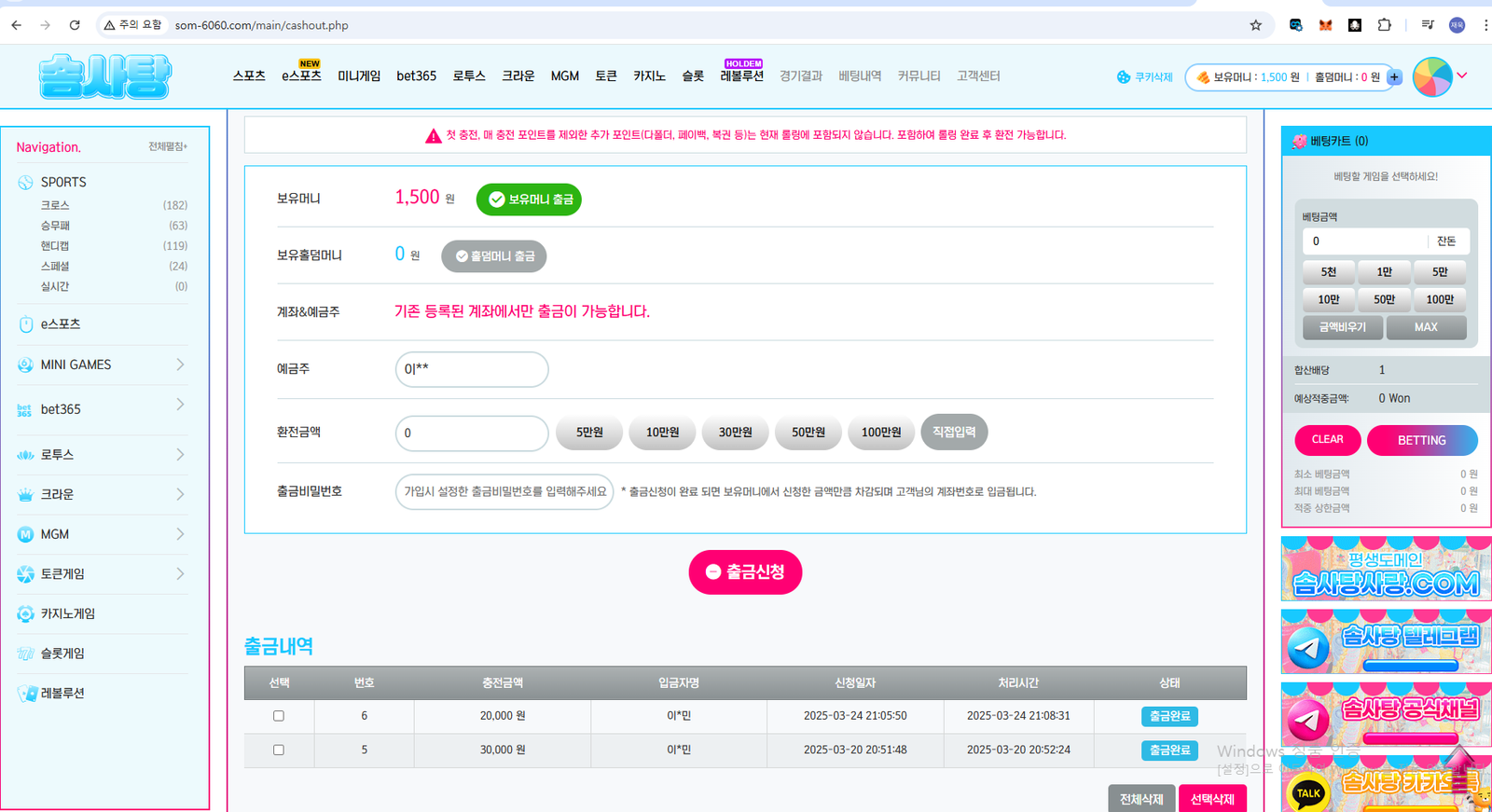Click the plus icon next to 홀덤머니
The width and height of the screenshot is (1492, 812).
click(x=1394, y=77)
